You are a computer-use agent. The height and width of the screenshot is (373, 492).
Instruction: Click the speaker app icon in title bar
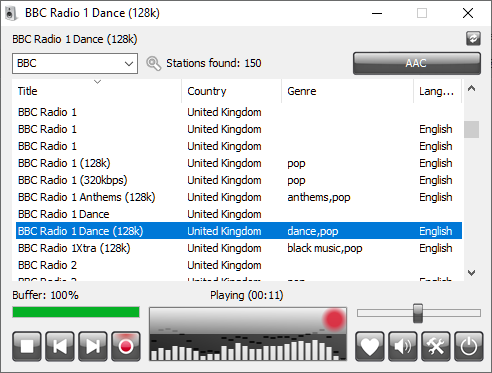(x=11, y=13)
